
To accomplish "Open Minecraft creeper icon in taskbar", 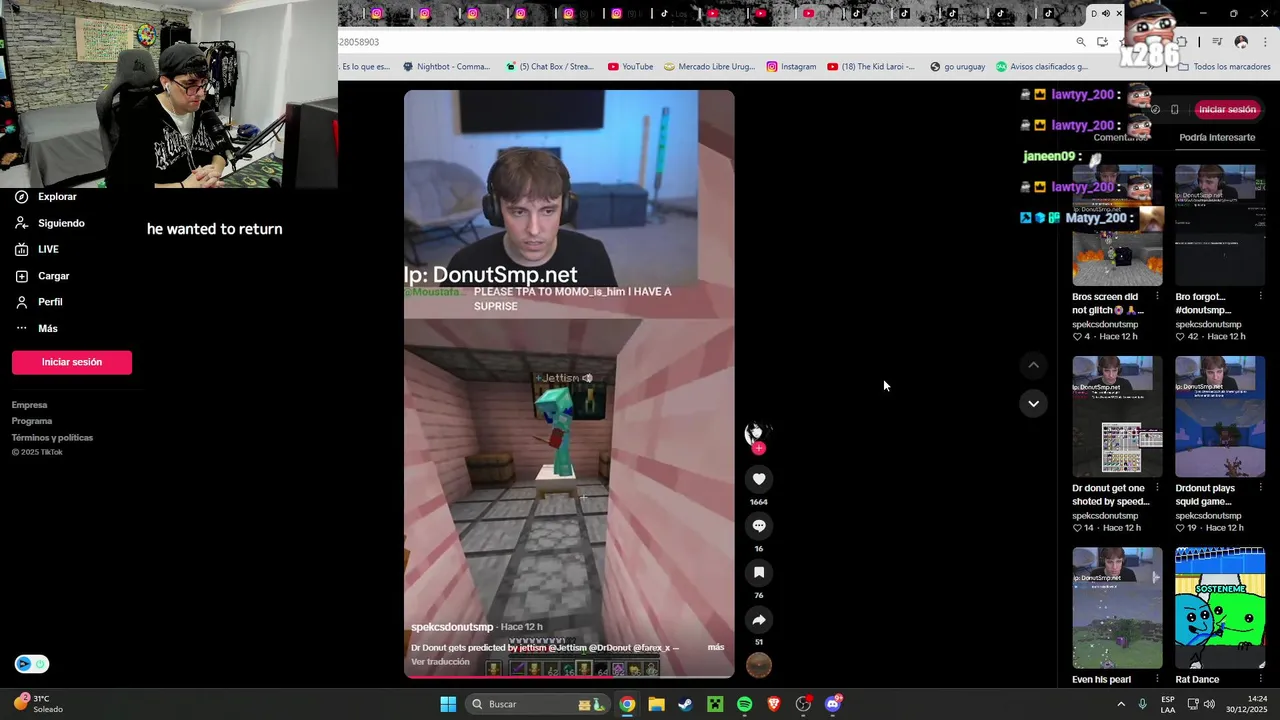I will tap(715, 704).
